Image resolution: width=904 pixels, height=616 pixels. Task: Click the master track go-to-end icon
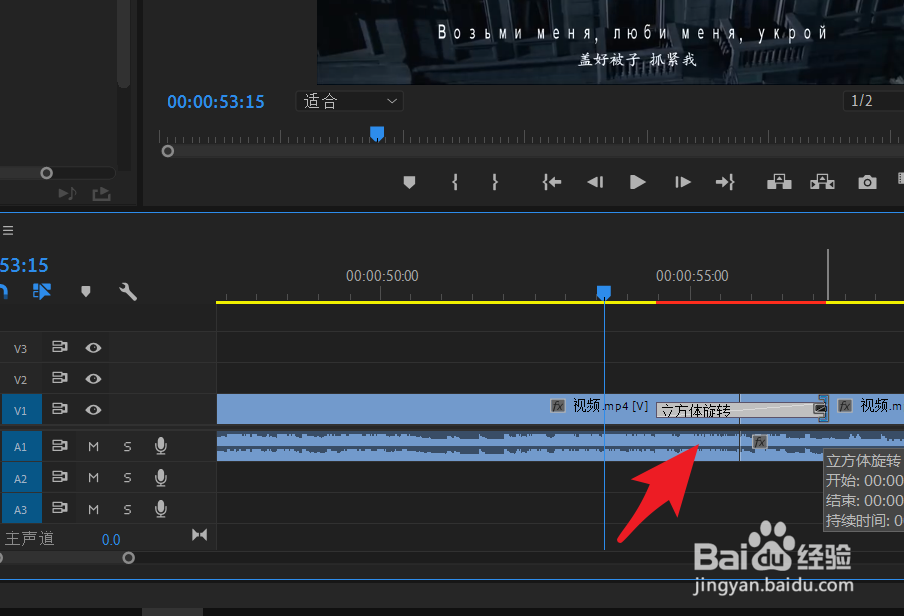pos(199,535)
